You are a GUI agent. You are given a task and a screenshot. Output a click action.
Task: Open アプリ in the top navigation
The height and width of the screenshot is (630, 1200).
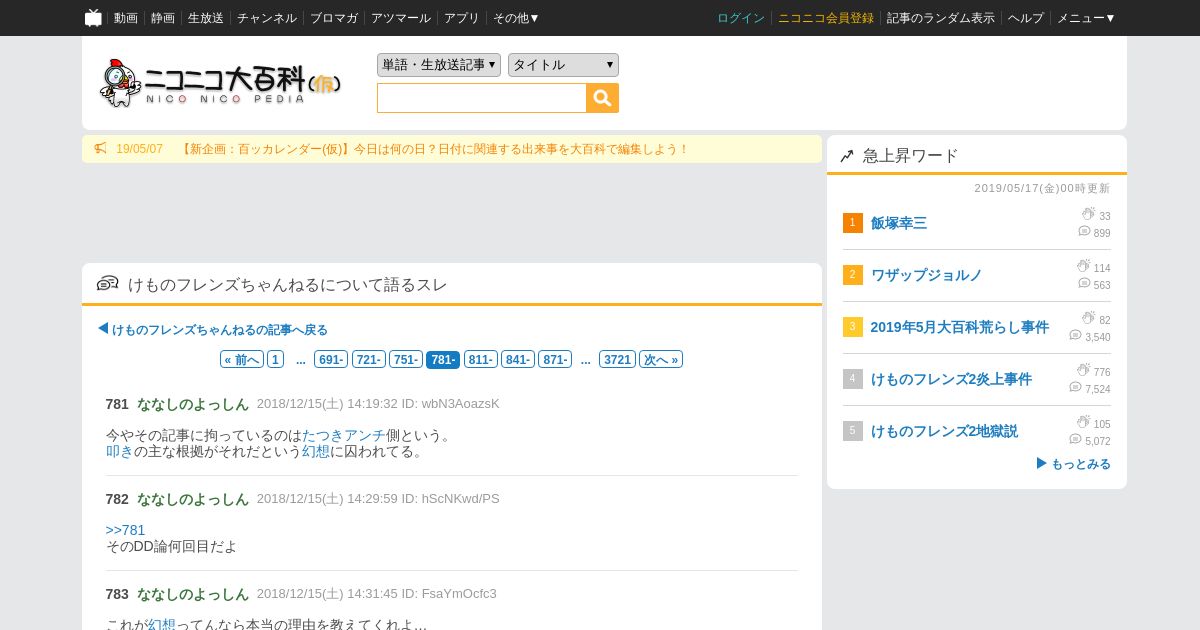tap(462, 18)
